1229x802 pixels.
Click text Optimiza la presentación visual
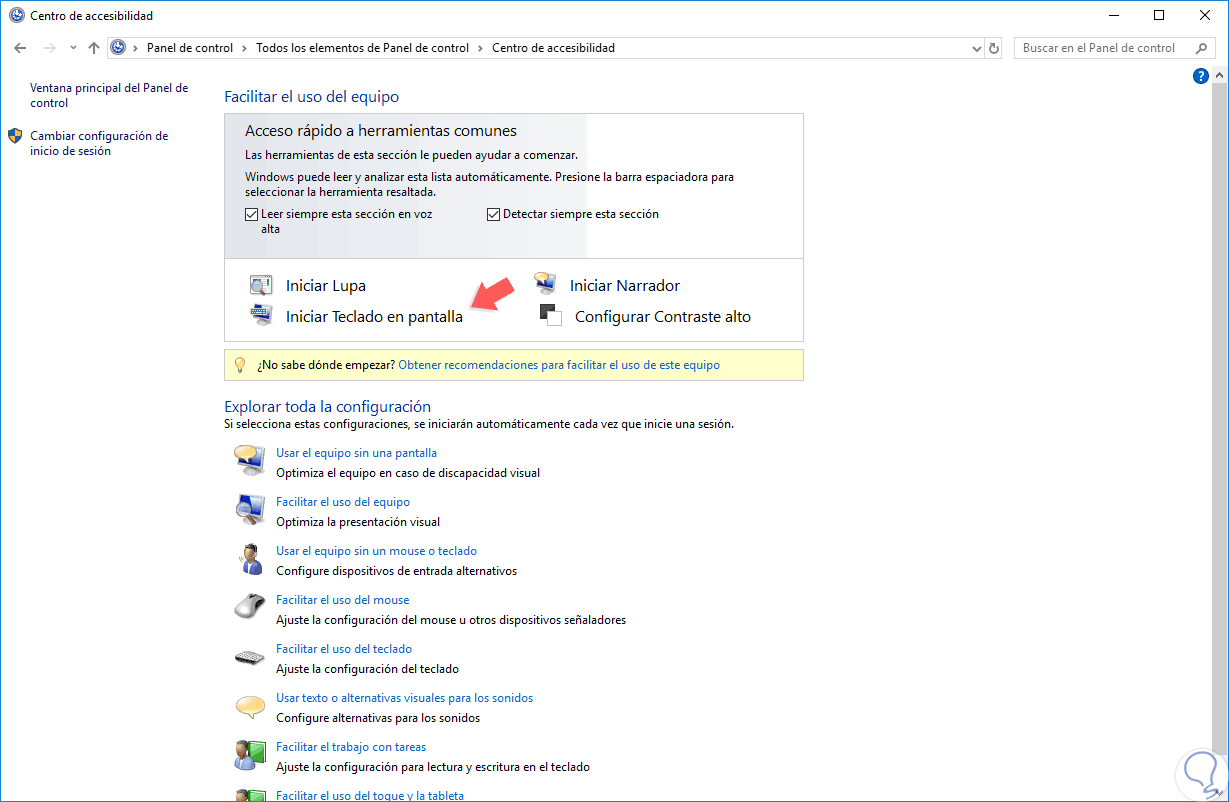pyautogui.click(x=358, y=522)
